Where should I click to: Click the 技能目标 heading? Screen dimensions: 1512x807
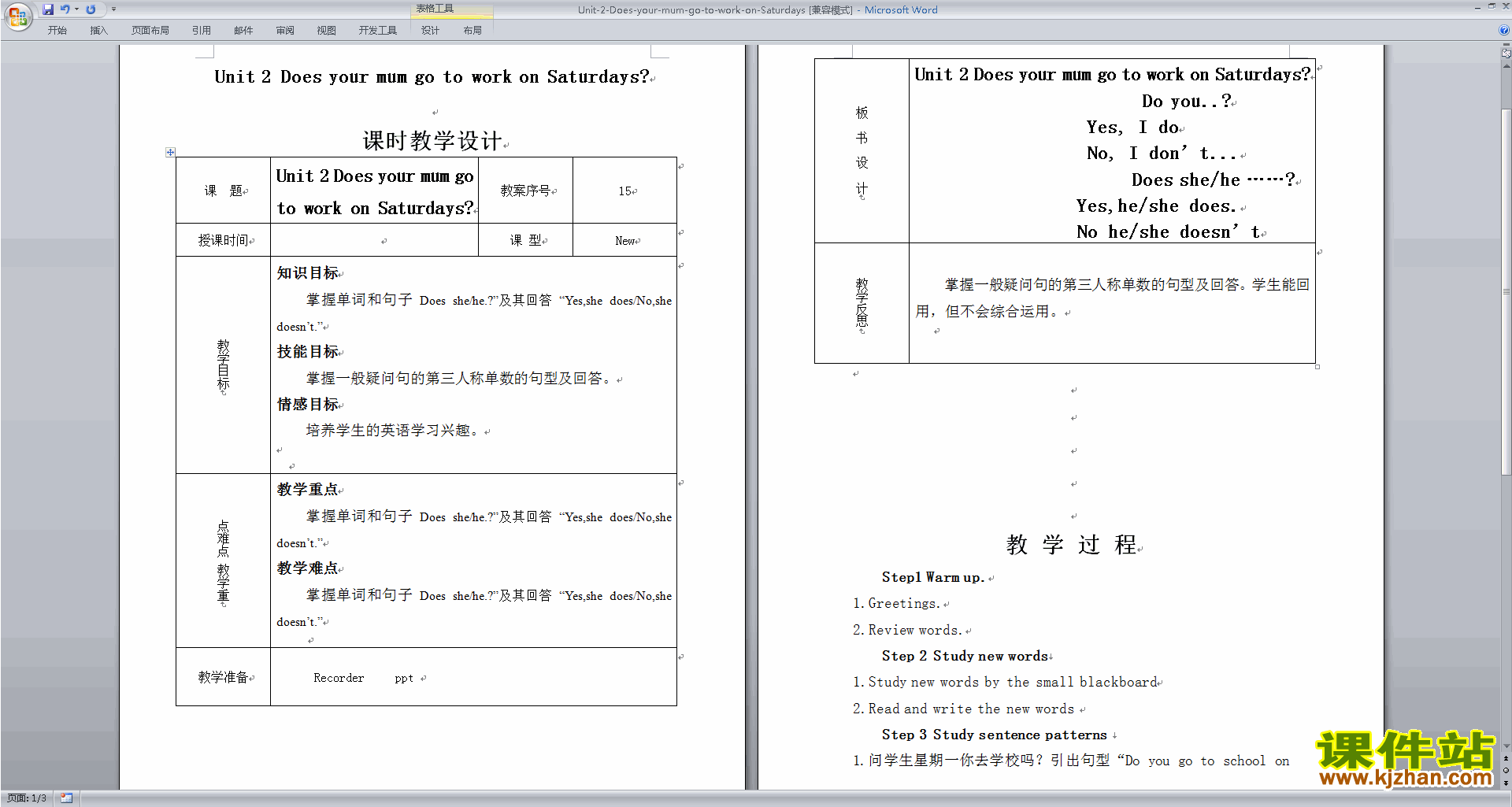tap(308, 352)
